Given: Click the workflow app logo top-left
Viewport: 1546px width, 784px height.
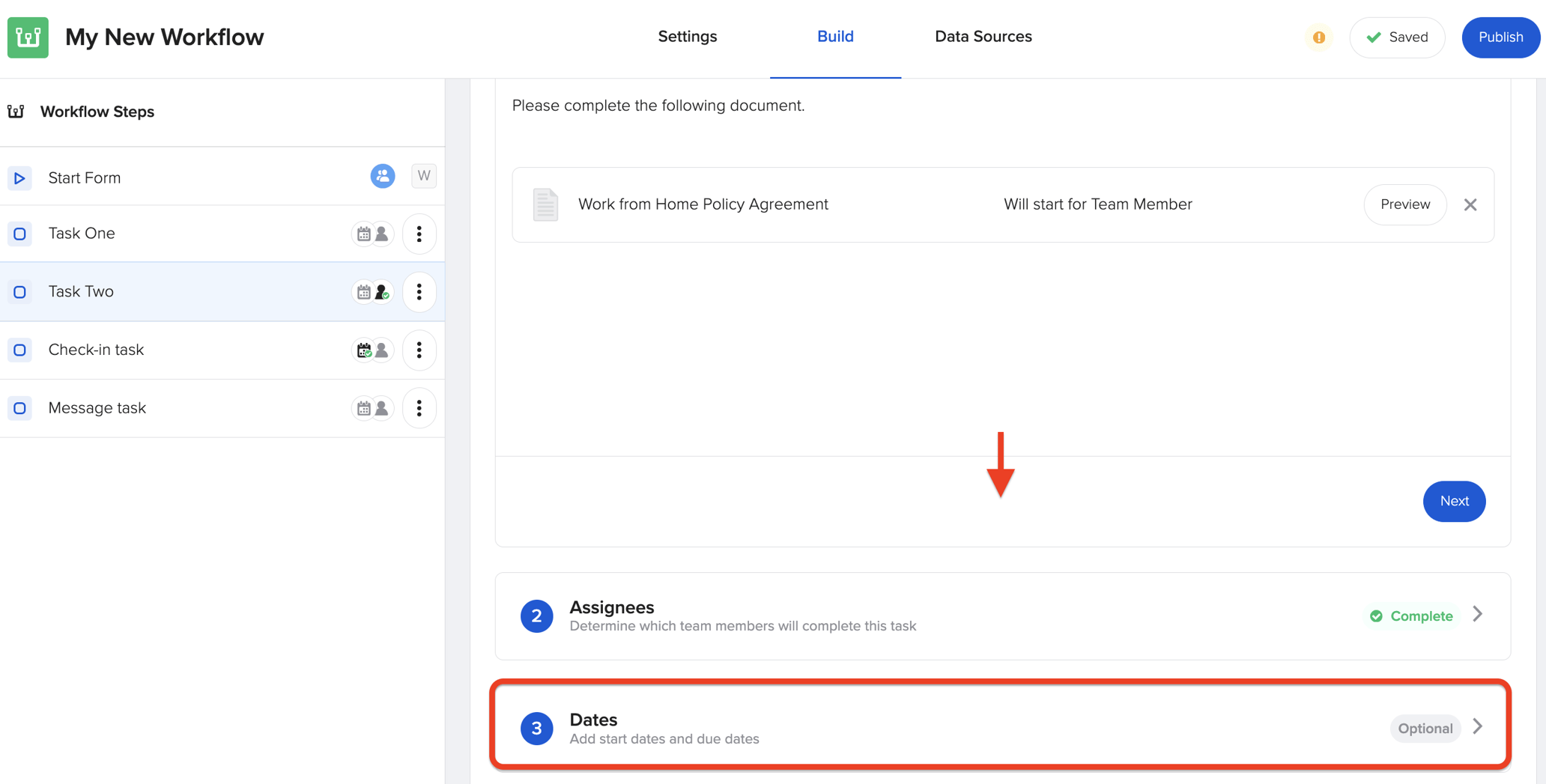Looking at the screenshot, I should click(x=27, y=37).
